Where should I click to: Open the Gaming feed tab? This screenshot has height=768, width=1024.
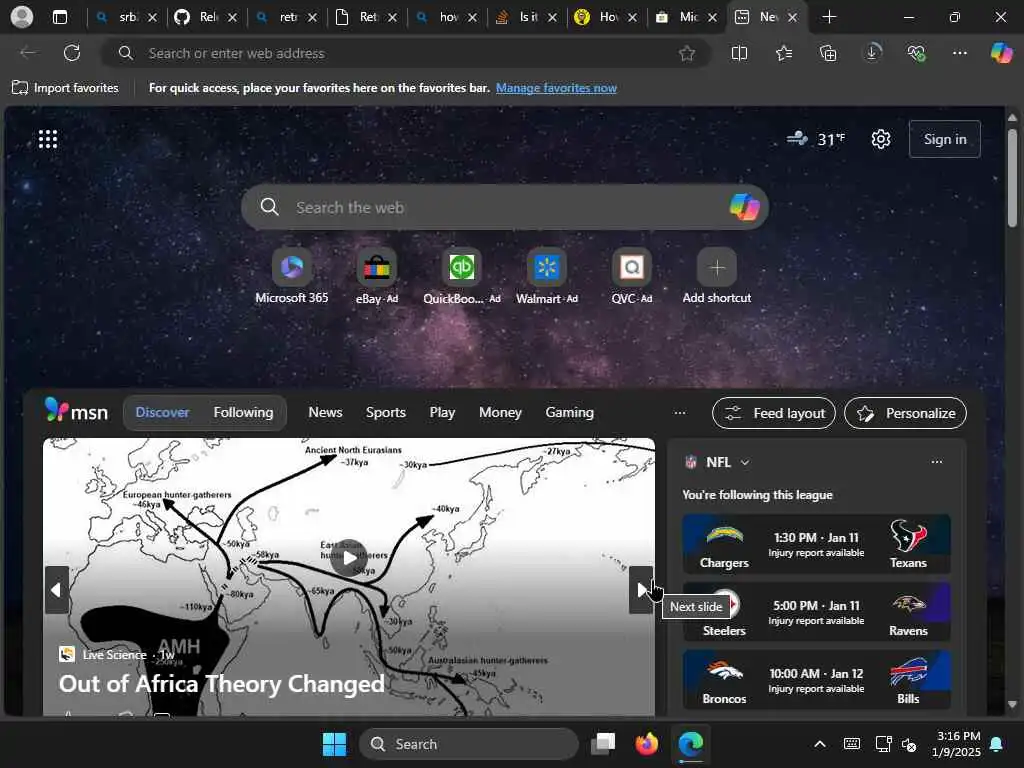point(569,412)
